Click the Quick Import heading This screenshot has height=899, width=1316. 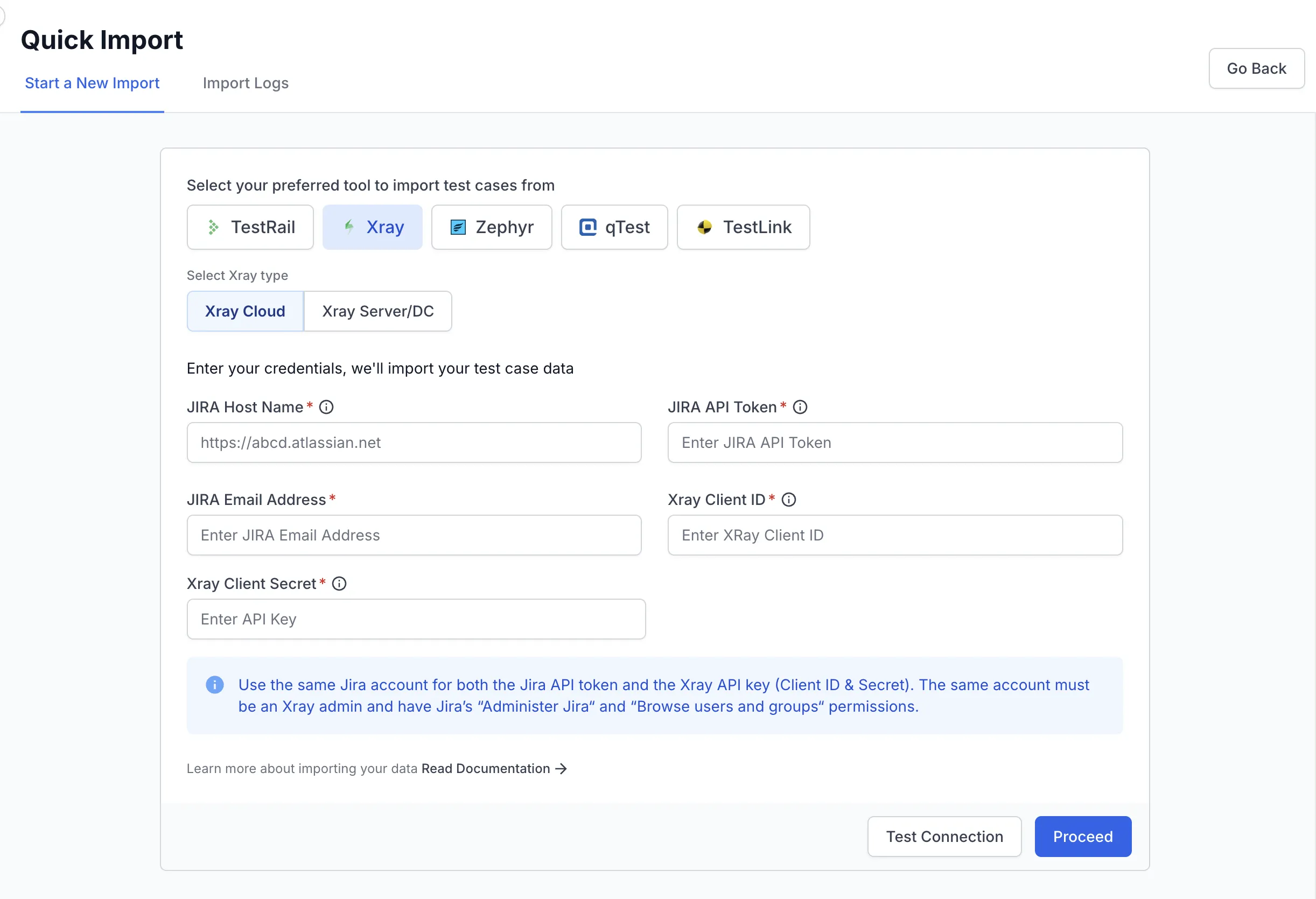point(102,40)
